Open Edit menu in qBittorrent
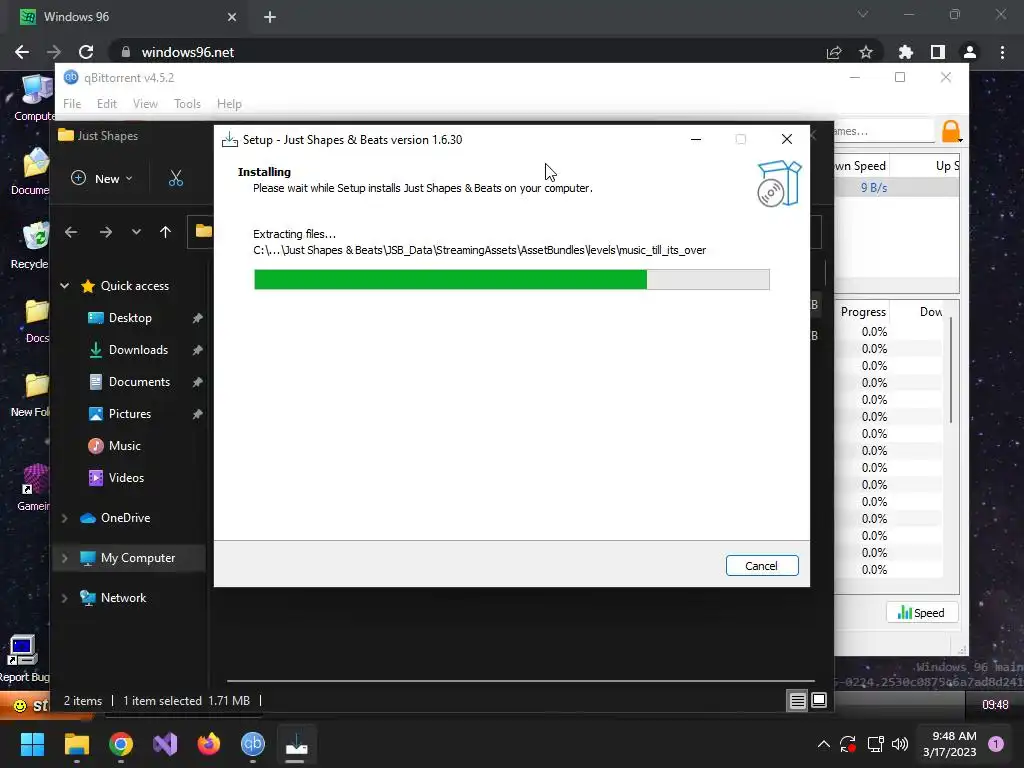Image resolution: width=1024 pixels, height=768 pixels. tap(106, 104)
